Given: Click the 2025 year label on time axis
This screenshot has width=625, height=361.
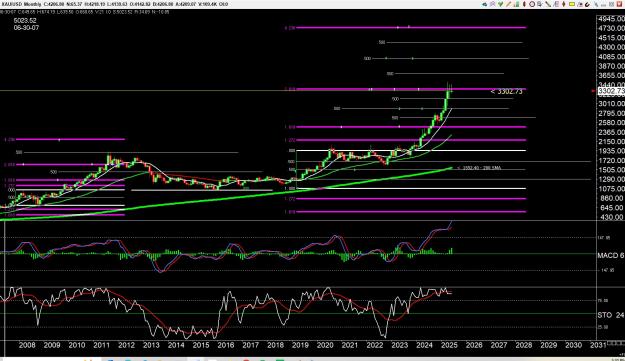Looking at the screenshot, I should coord(449,345).
